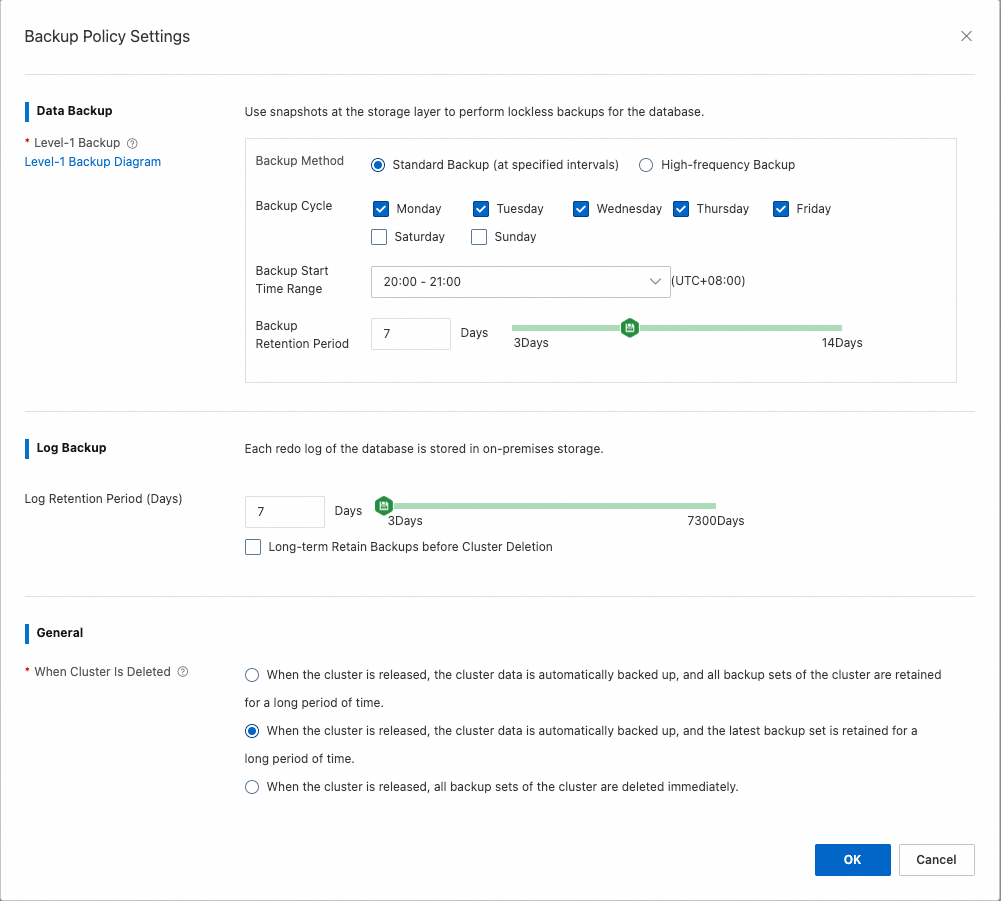Open help tooltip beside When Cluster Is Deleted
The height and width of the screenshot is (901, 1001).
pos(183,672)
